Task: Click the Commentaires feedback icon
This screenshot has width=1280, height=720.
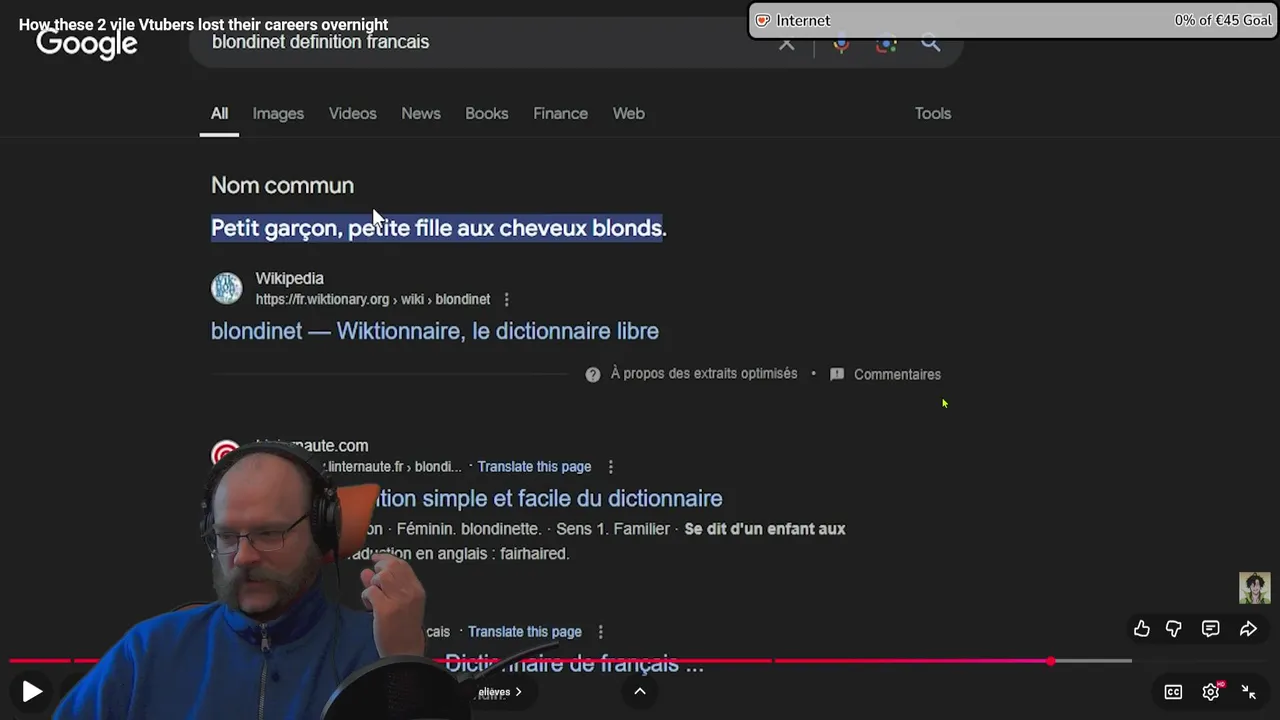Action: point(837,374)
